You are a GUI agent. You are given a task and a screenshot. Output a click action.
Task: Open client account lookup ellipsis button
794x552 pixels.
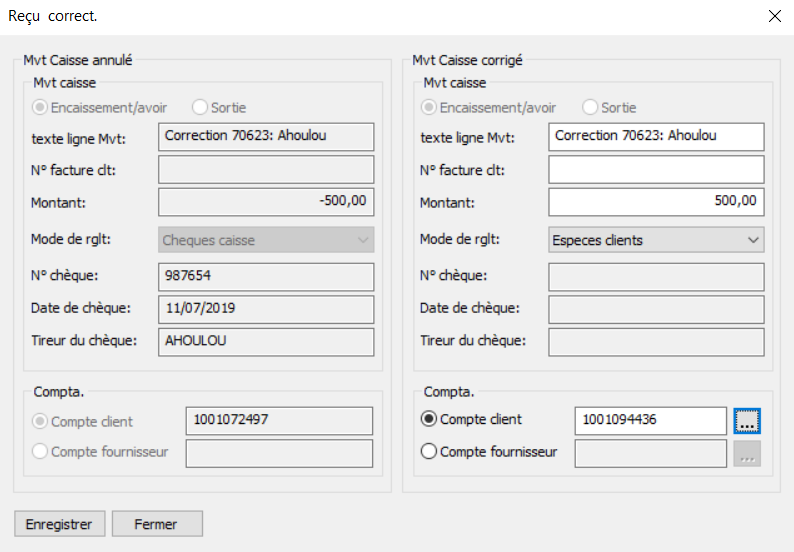[747, 421]
